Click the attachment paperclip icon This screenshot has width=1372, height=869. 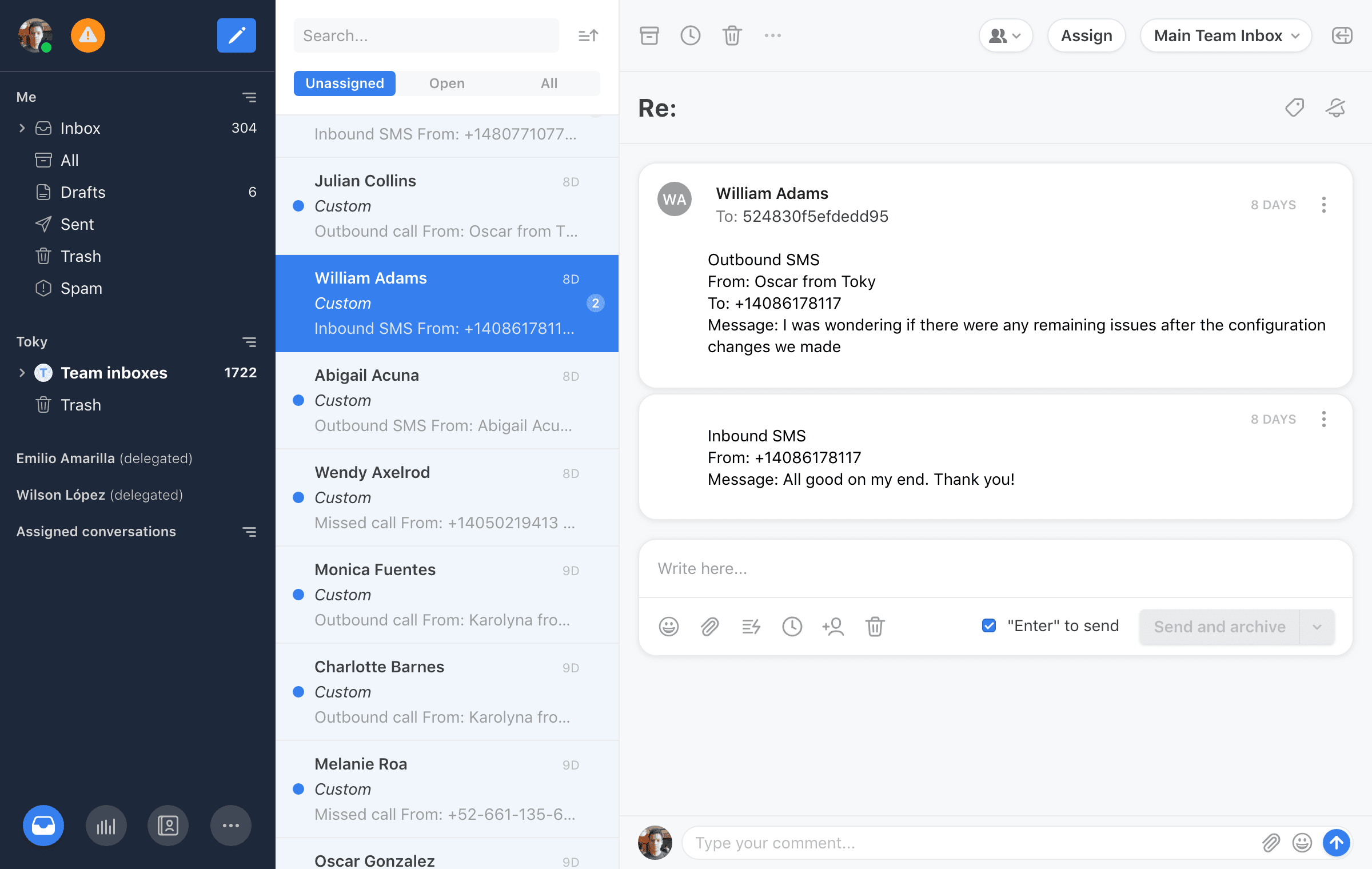point(708,627)
